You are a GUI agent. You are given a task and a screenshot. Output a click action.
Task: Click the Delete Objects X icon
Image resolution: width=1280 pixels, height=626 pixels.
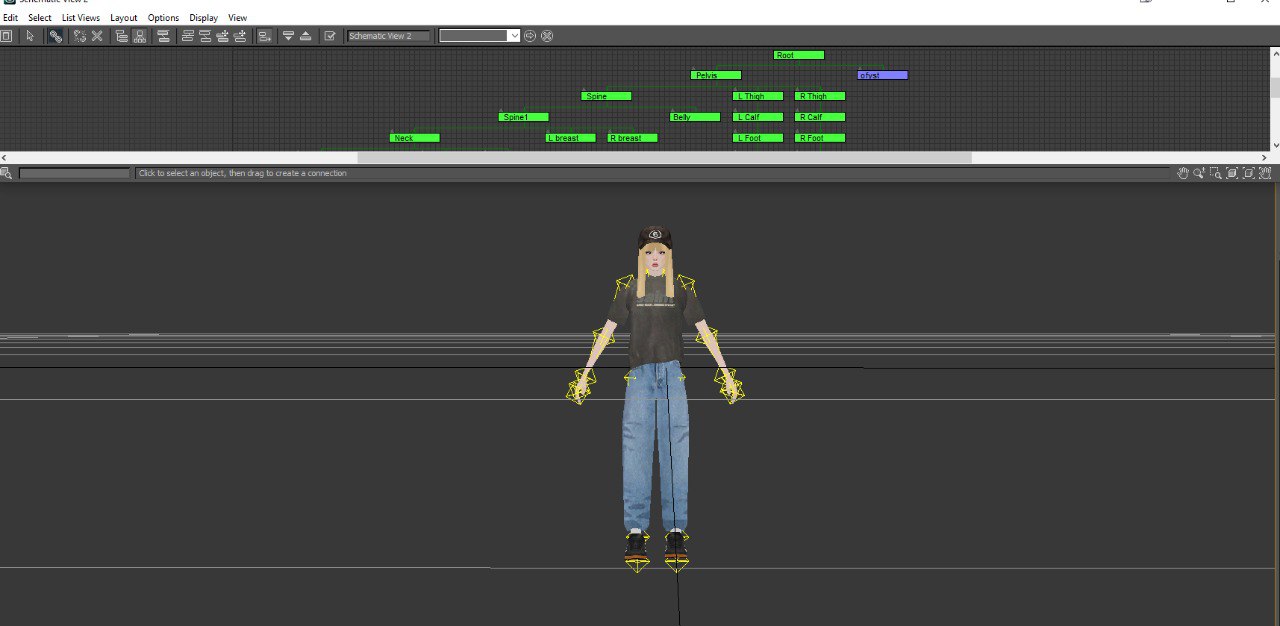click(97, 36)
